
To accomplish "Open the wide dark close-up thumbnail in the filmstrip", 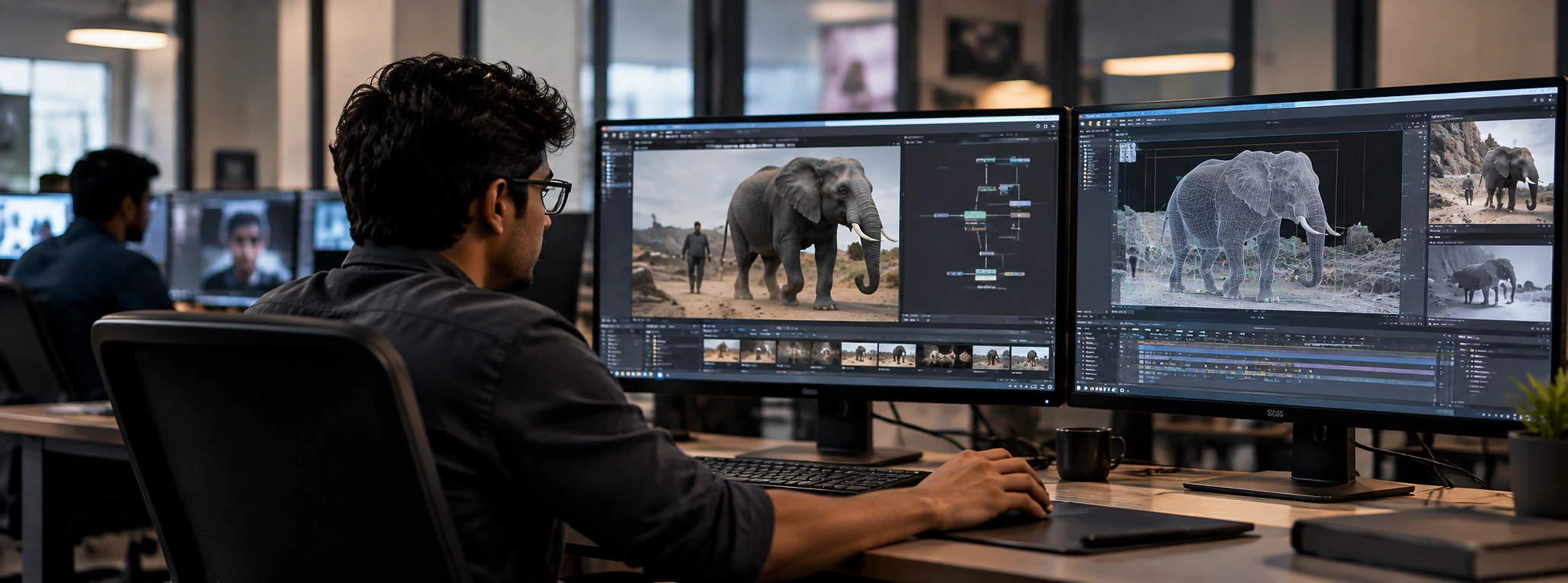I will click(x=944, y=356).
